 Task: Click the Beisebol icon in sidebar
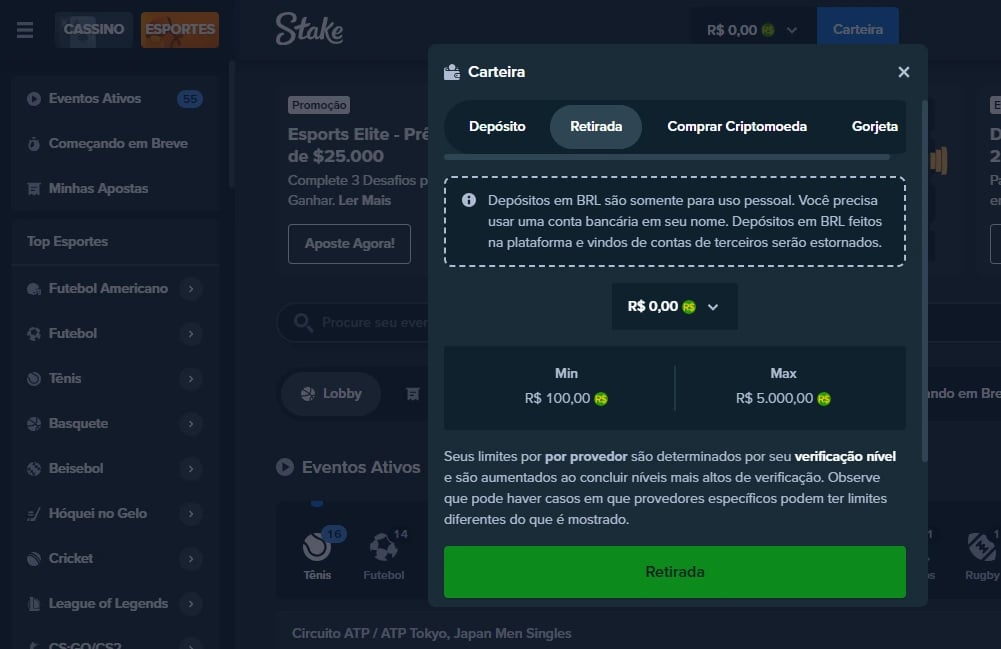pos(34,468)
